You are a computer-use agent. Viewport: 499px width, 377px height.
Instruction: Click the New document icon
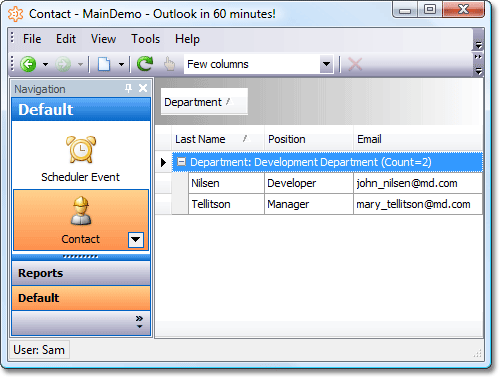pos(104,64)
